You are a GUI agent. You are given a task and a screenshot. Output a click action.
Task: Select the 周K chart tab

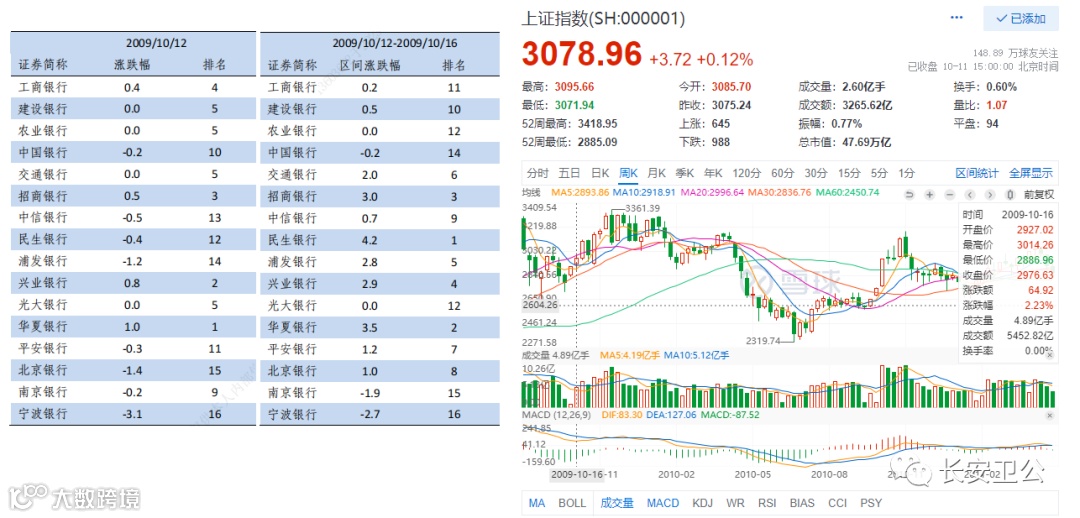click(x=629, y=173)
